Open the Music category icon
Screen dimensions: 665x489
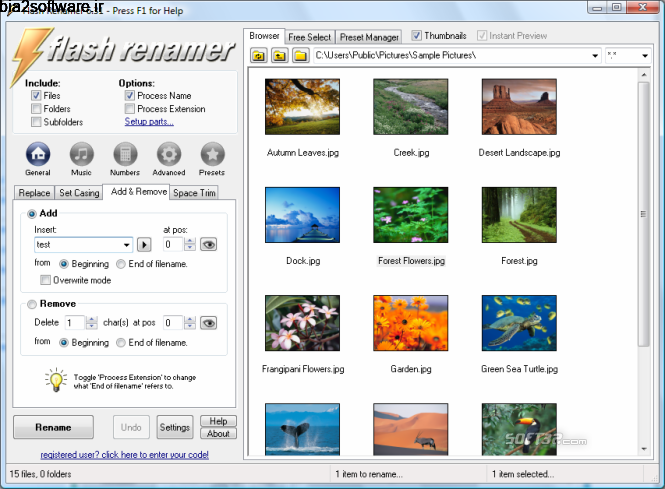pyautogui.click(x=82, y=155)
